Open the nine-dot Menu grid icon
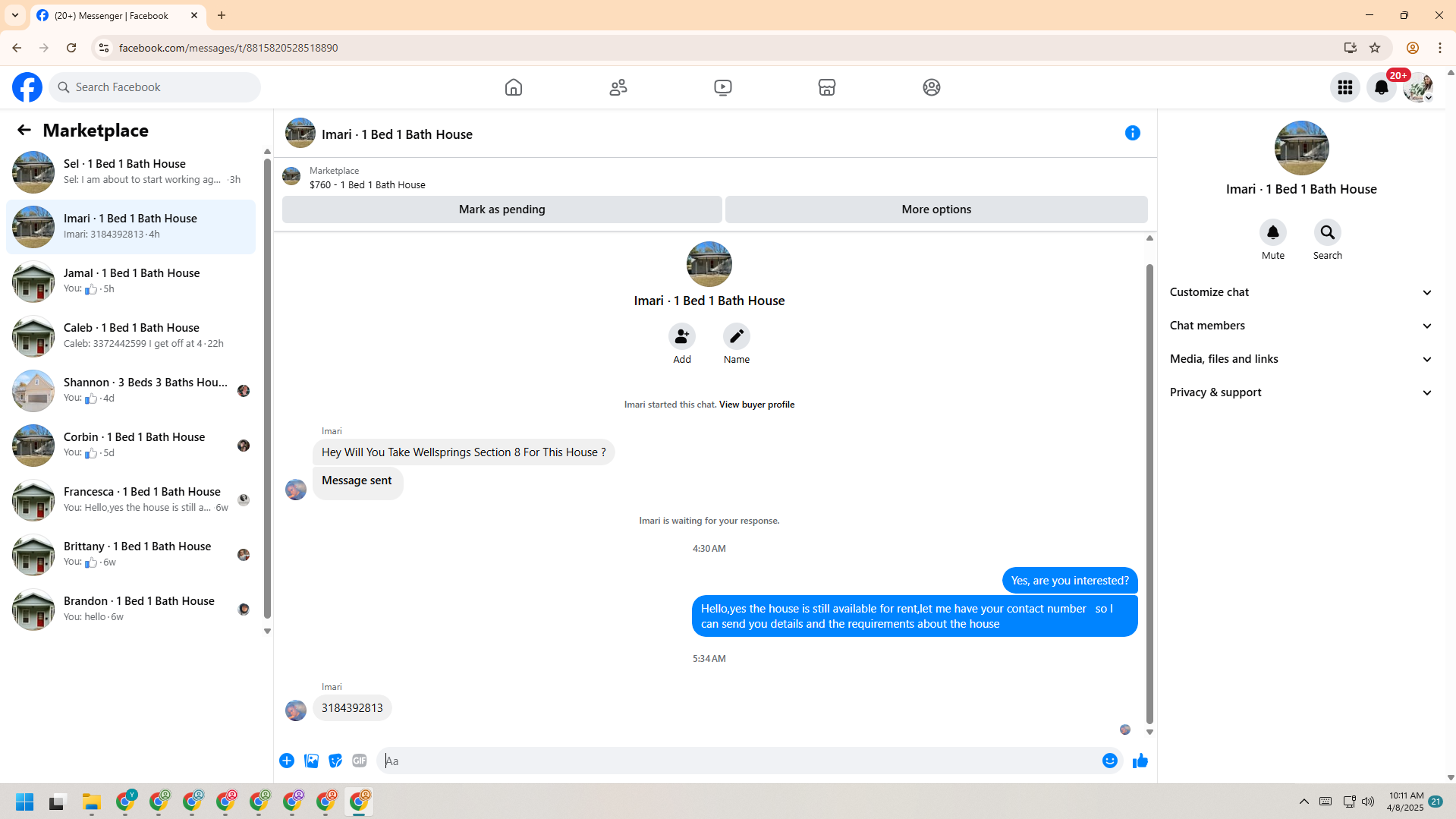This screenshot has height=819, width=1456. pyautogui.click(x=1345, y=87)
